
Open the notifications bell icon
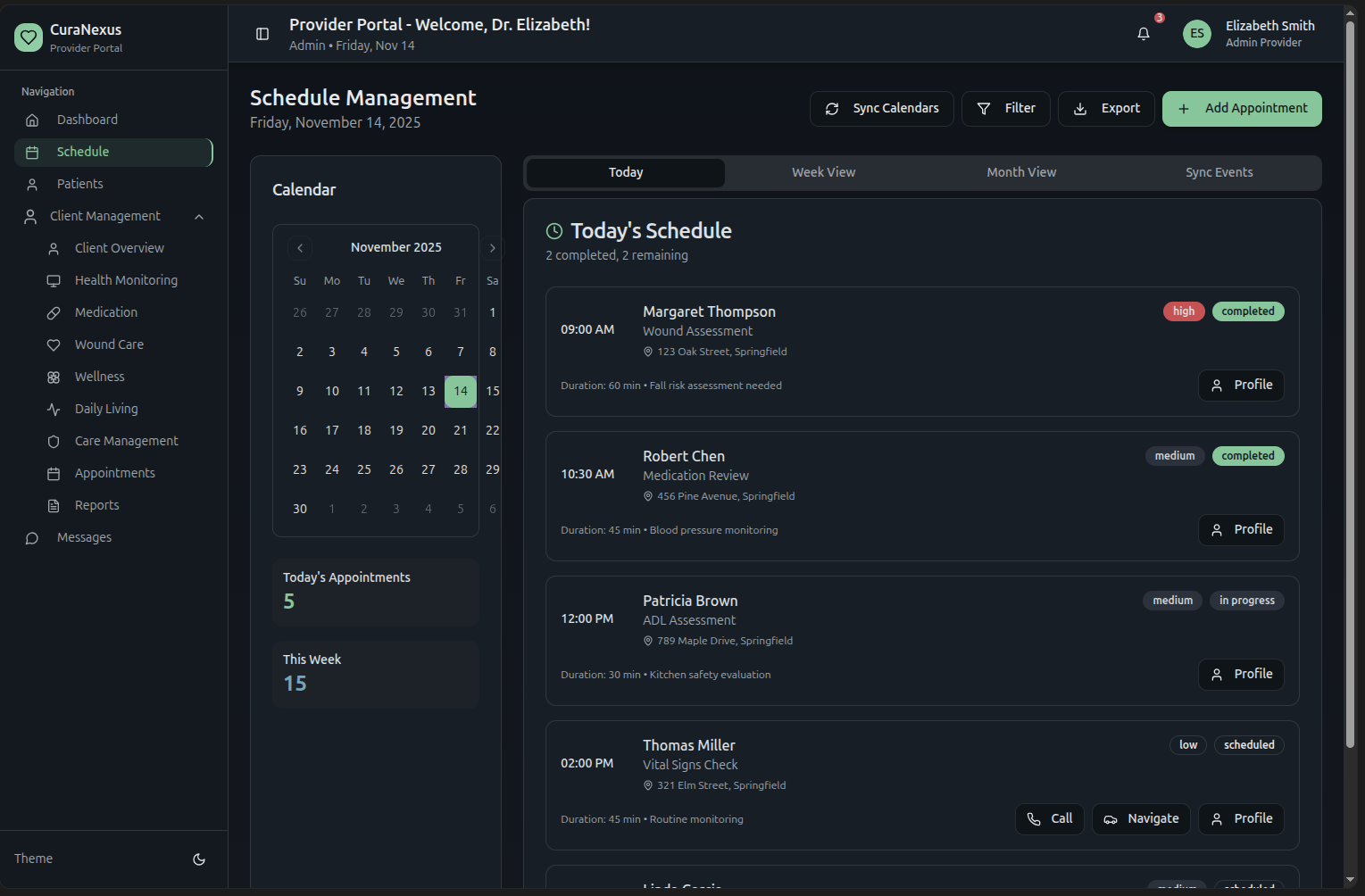[x=1144, y=34]
